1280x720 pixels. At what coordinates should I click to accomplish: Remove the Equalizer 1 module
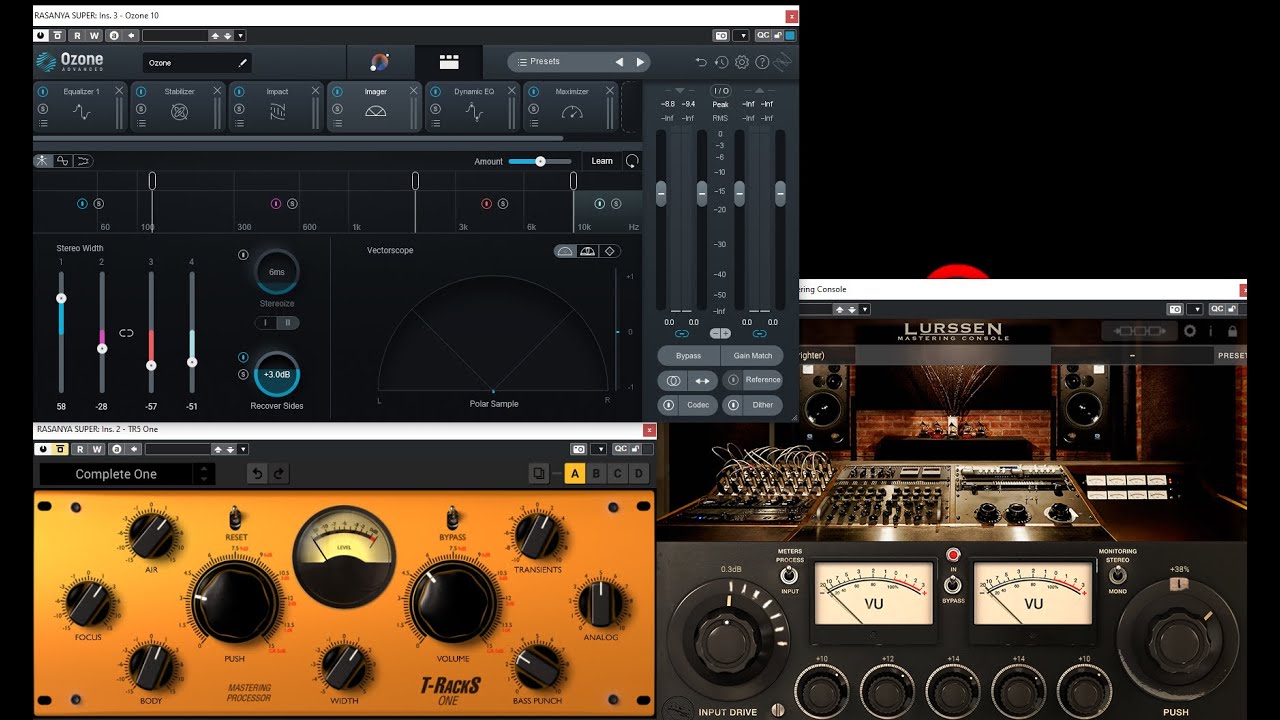pyautogui.click(x=119, y=91)
